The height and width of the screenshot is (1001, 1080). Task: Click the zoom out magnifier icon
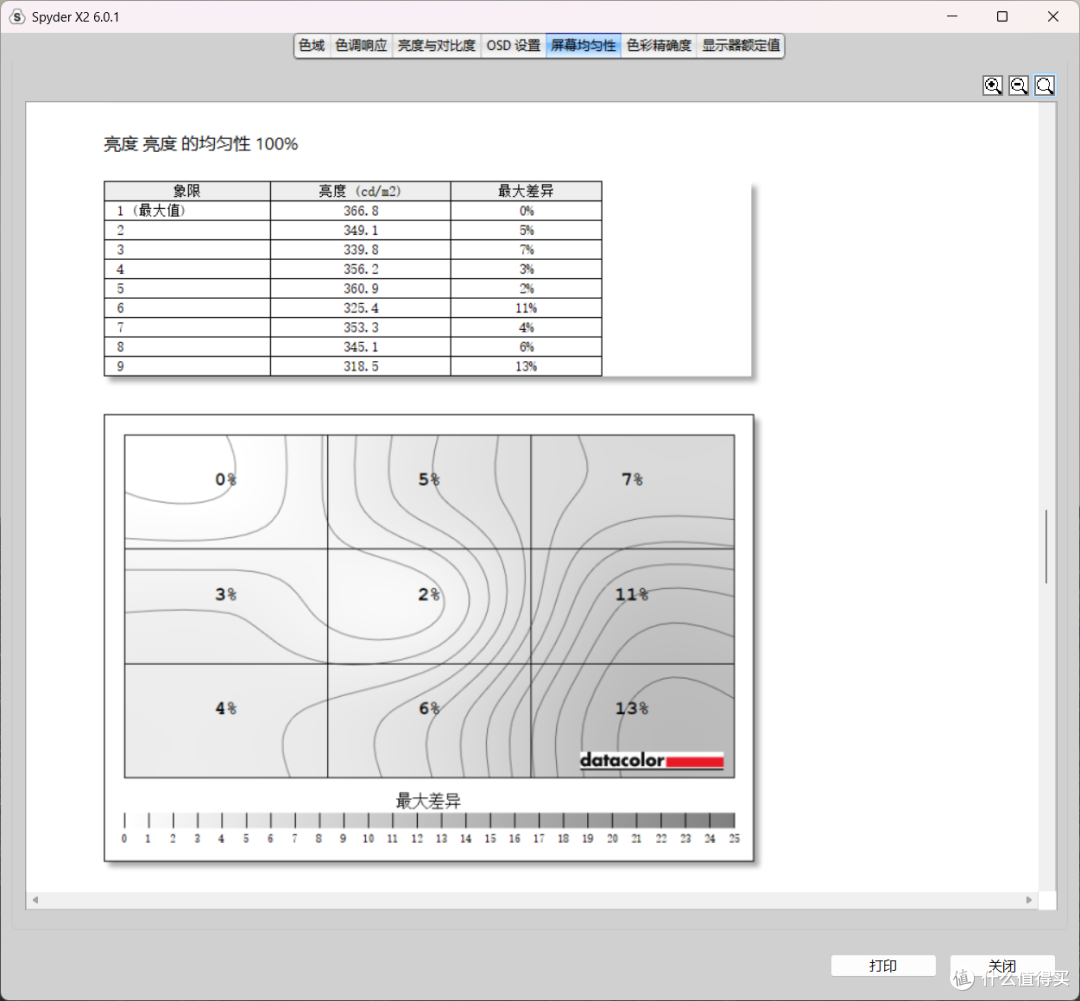(x=1019, y=85)
